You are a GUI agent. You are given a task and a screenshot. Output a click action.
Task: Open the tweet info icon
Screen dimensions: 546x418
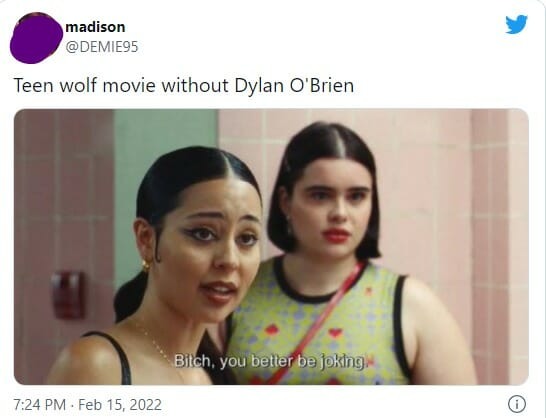pyautogui.click(x=517, y=404)
